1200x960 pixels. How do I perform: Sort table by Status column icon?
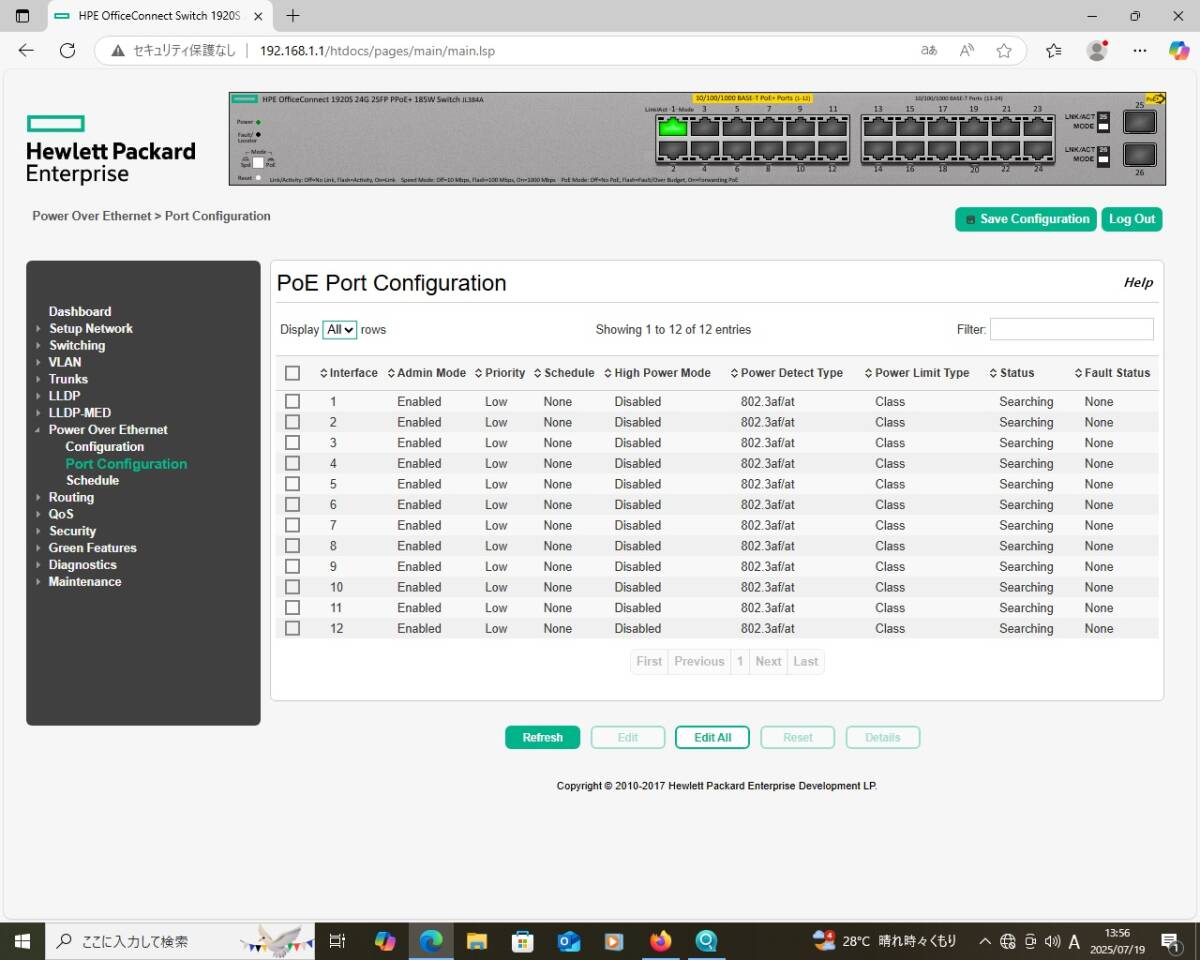coord(993,373)
